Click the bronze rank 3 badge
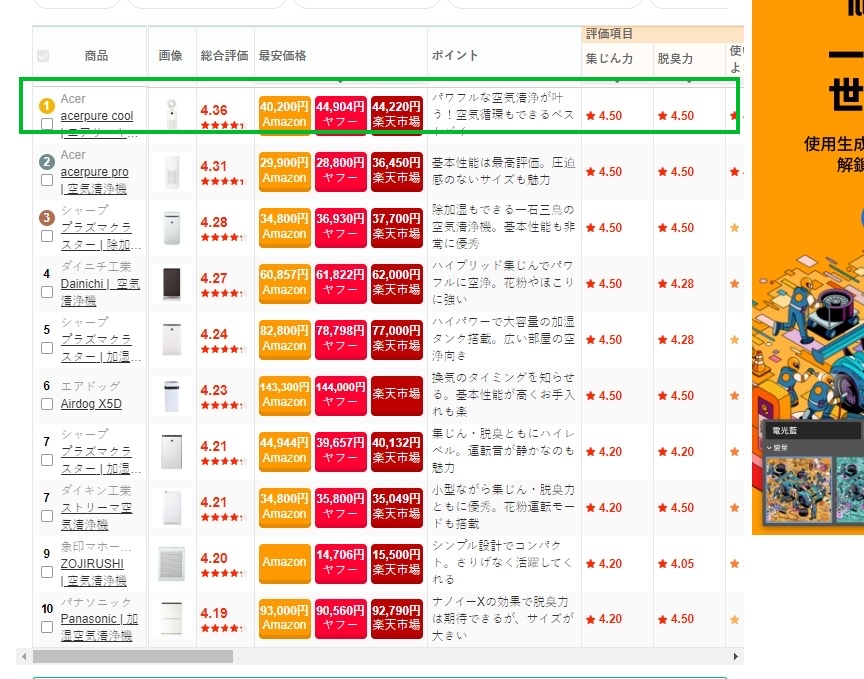 point(47,218)
